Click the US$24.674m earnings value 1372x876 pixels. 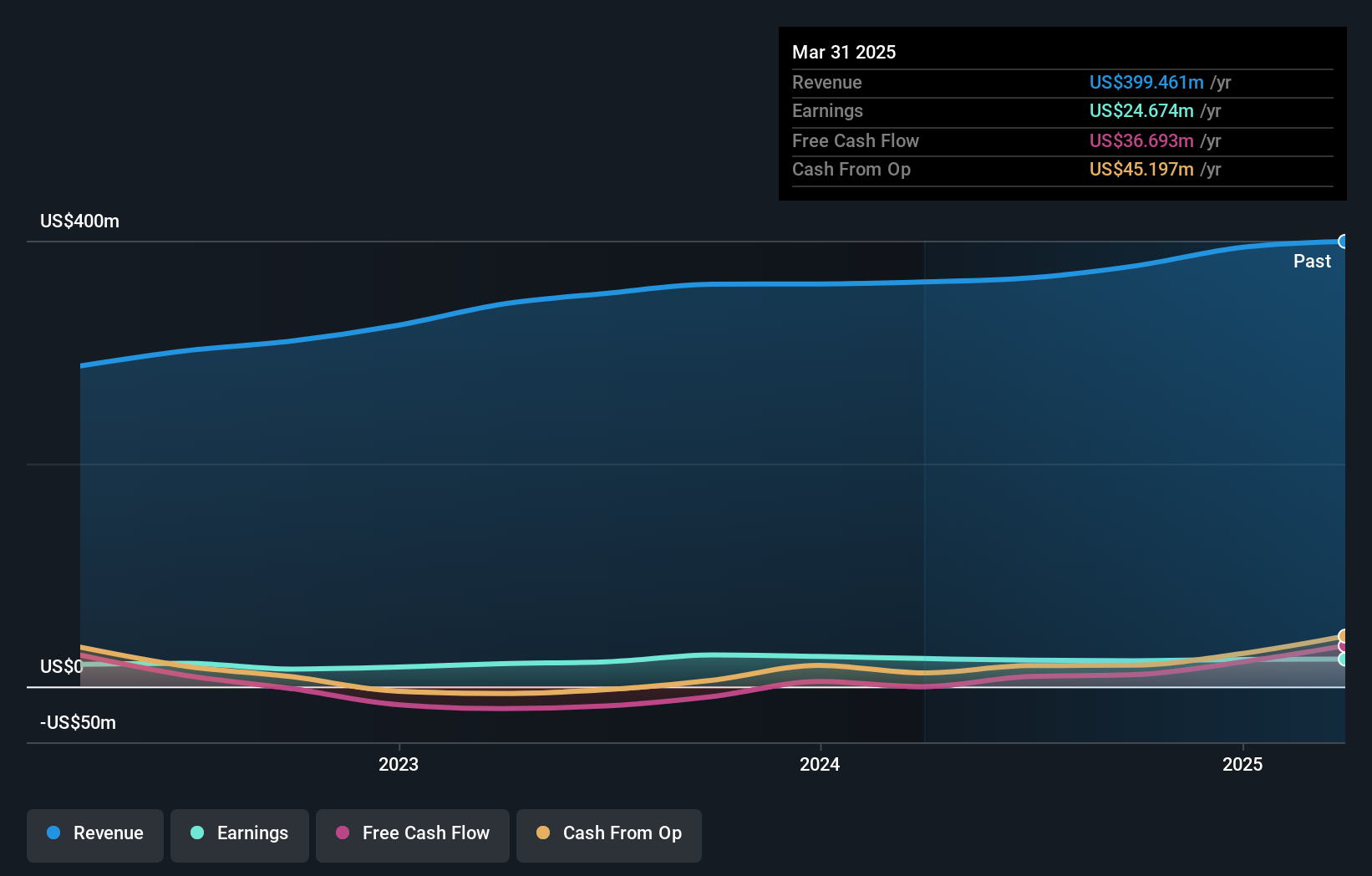point(1141,111)
